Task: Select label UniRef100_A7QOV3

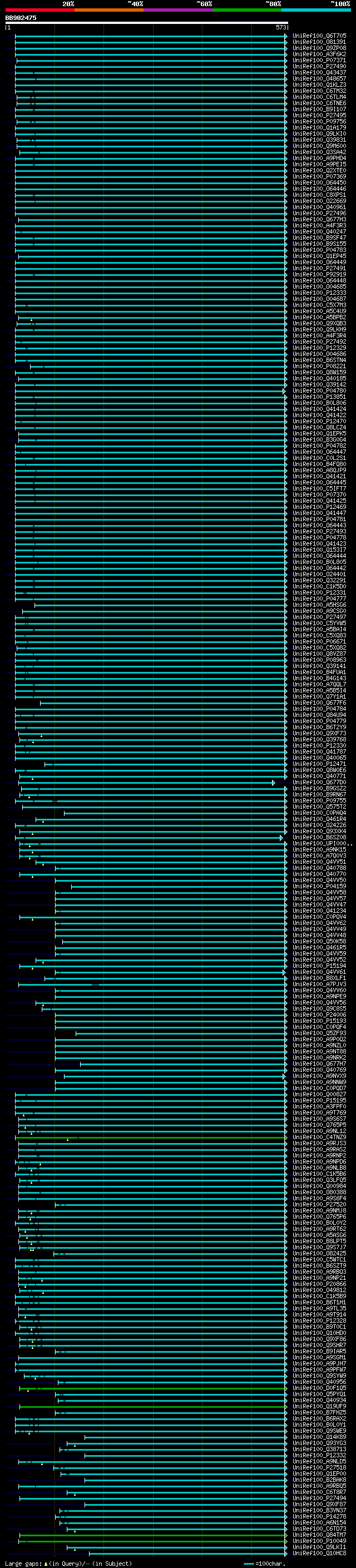Action: click(x=319, y=855)
